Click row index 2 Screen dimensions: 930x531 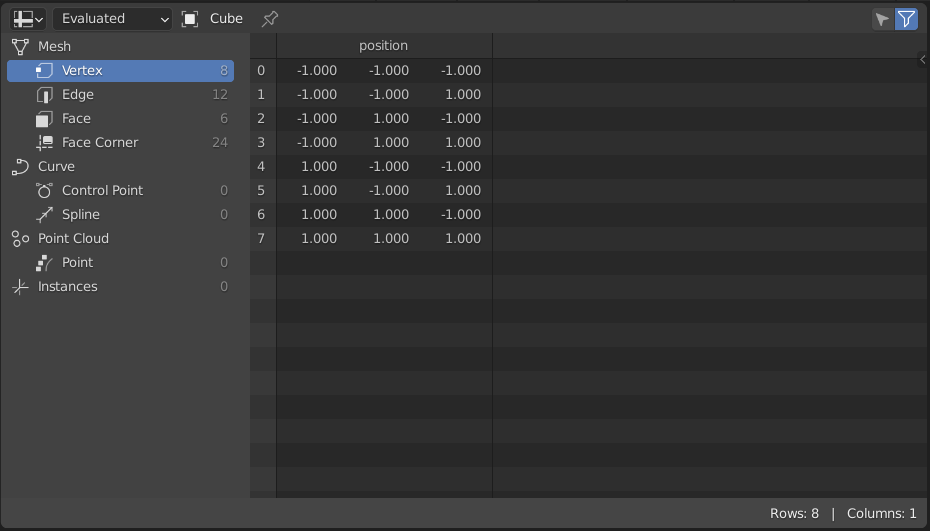point(261,119)
